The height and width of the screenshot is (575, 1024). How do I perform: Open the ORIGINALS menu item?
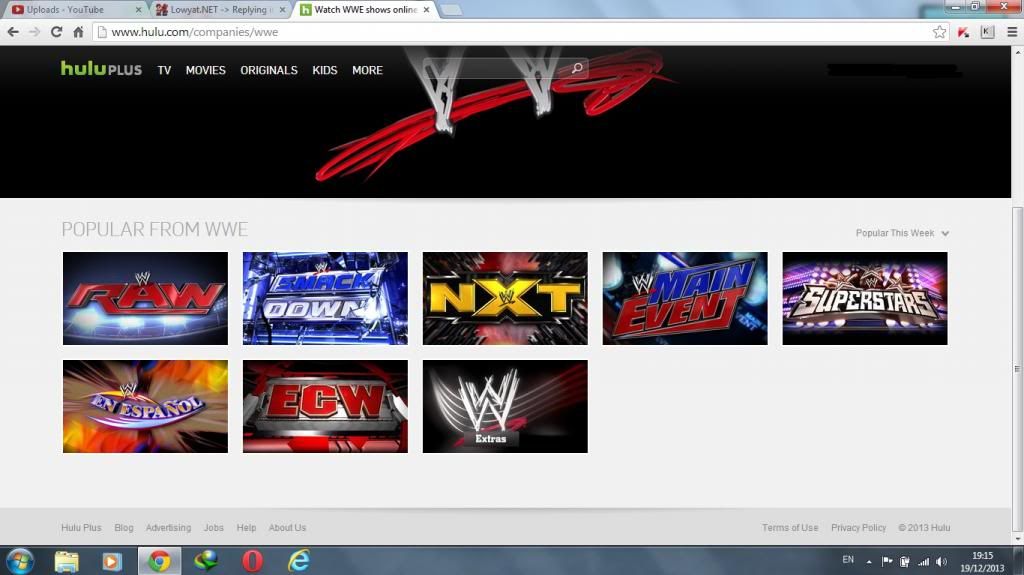pos(269,71)
